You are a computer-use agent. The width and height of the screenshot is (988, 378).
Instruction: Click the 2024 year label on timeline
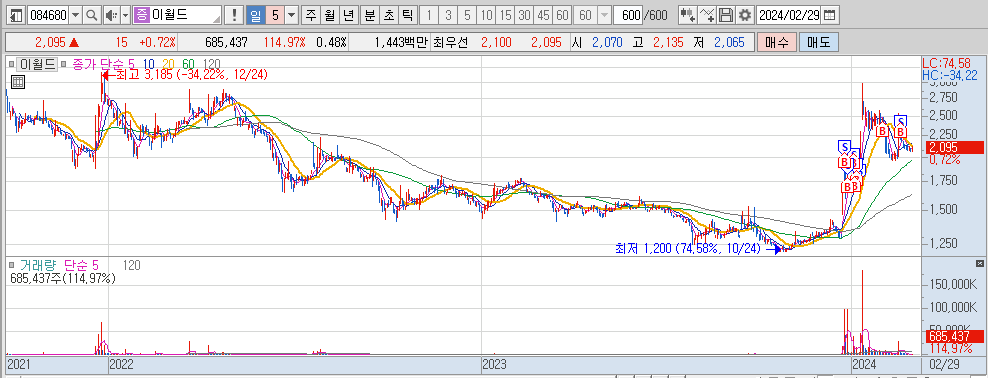[863, 364]
